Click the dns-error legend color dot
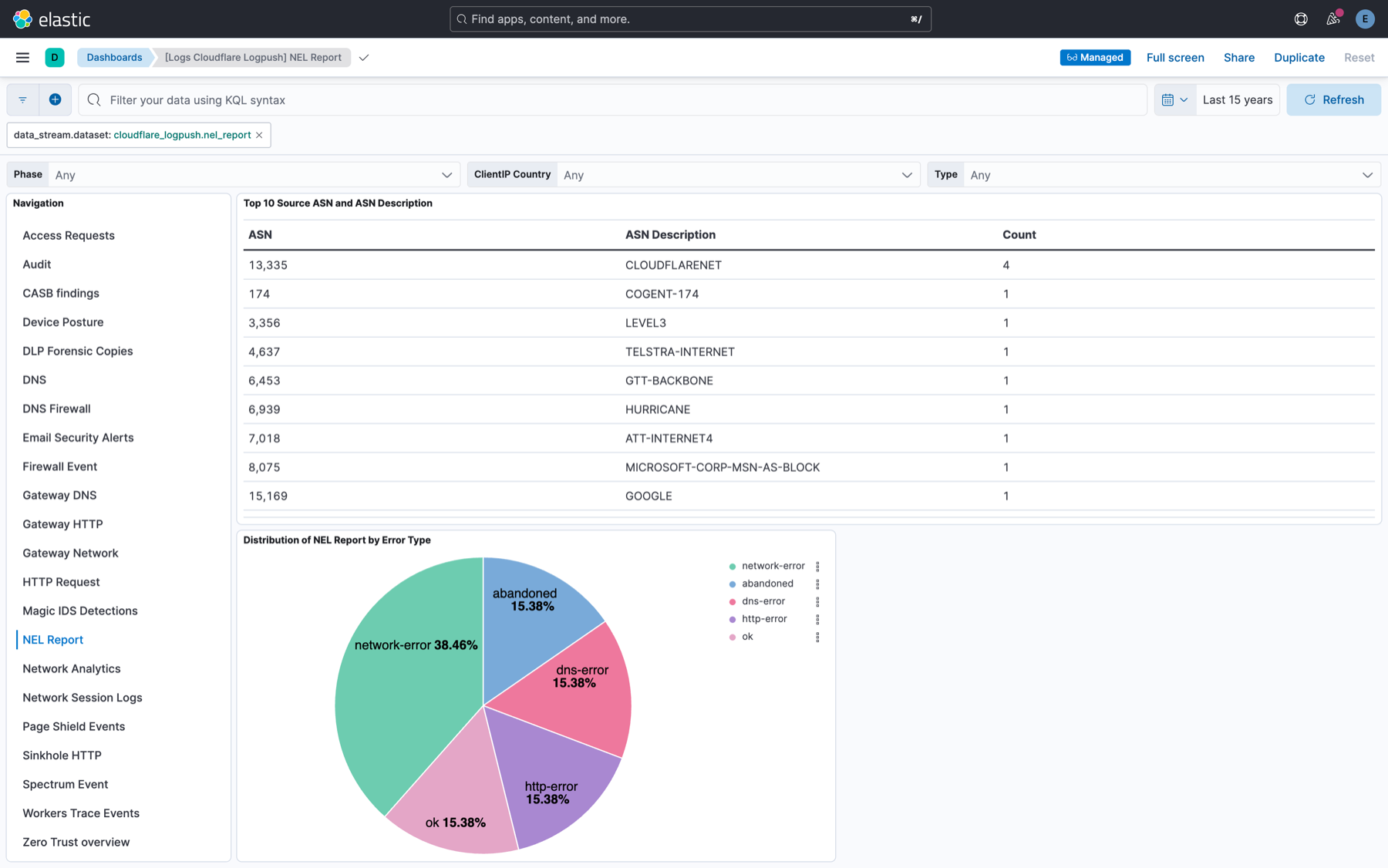Viewport: 1388px width, 868px height. coord(733,602)
